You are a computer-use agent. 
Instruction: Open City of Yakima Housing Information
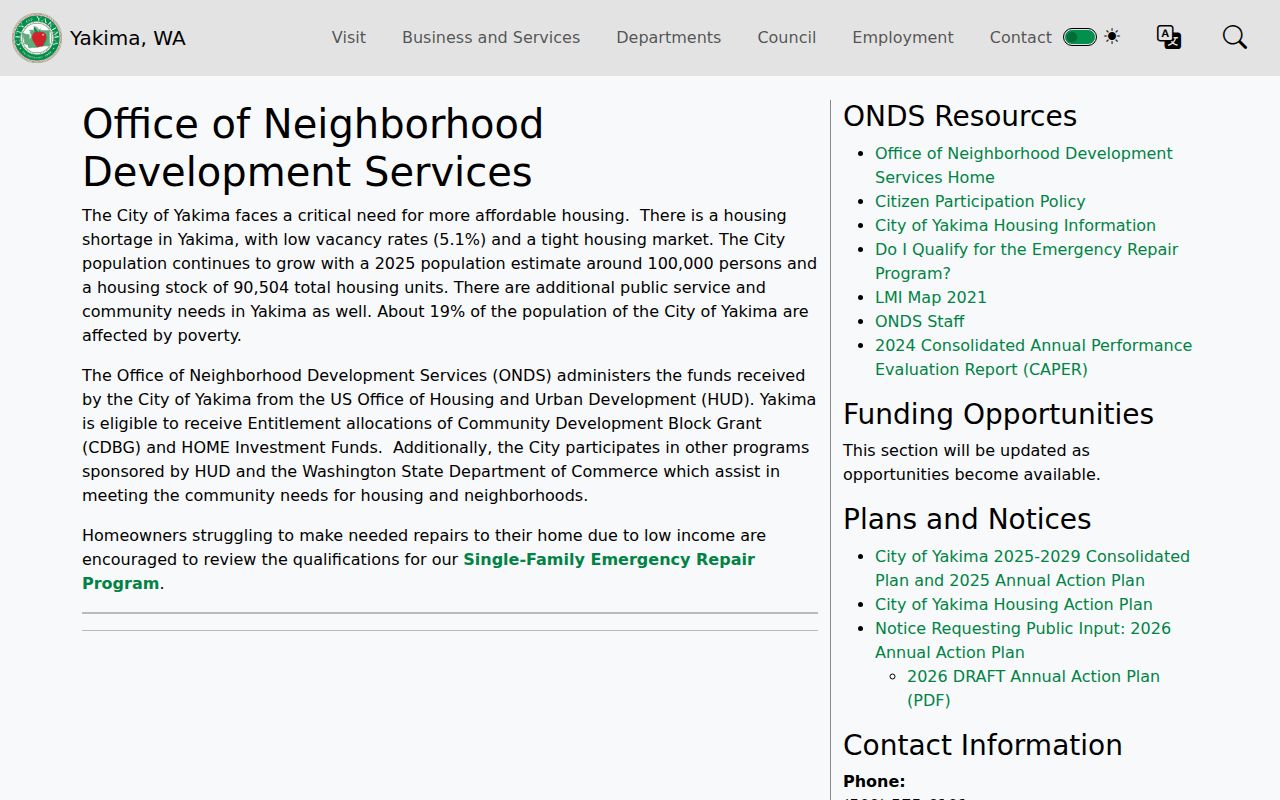[1015, 225]
